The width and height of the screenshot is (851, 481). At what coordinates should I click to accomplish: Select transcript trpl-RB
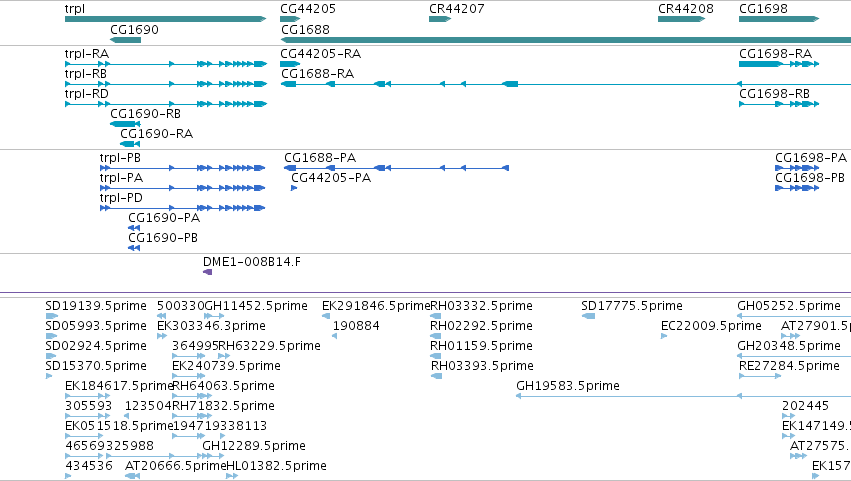pos(166,84)
